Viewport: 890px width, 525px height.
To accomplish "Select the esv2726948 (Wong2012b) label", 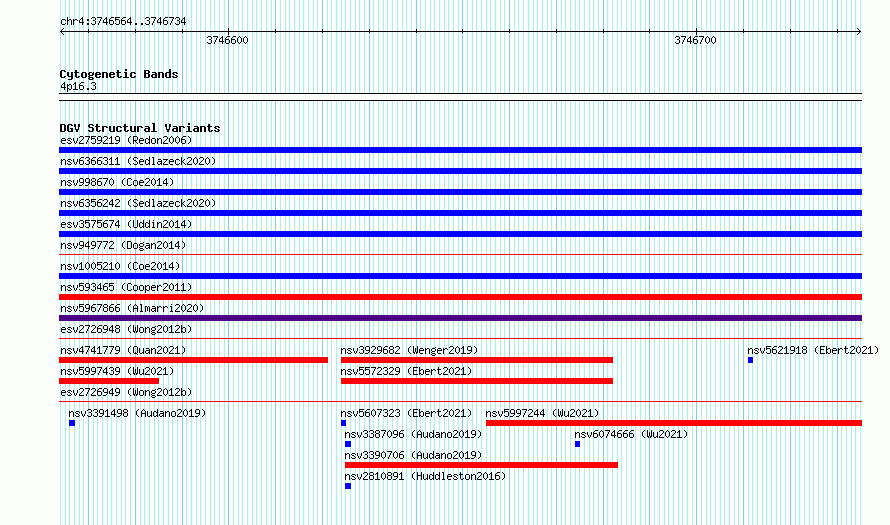I will [126, 329].
